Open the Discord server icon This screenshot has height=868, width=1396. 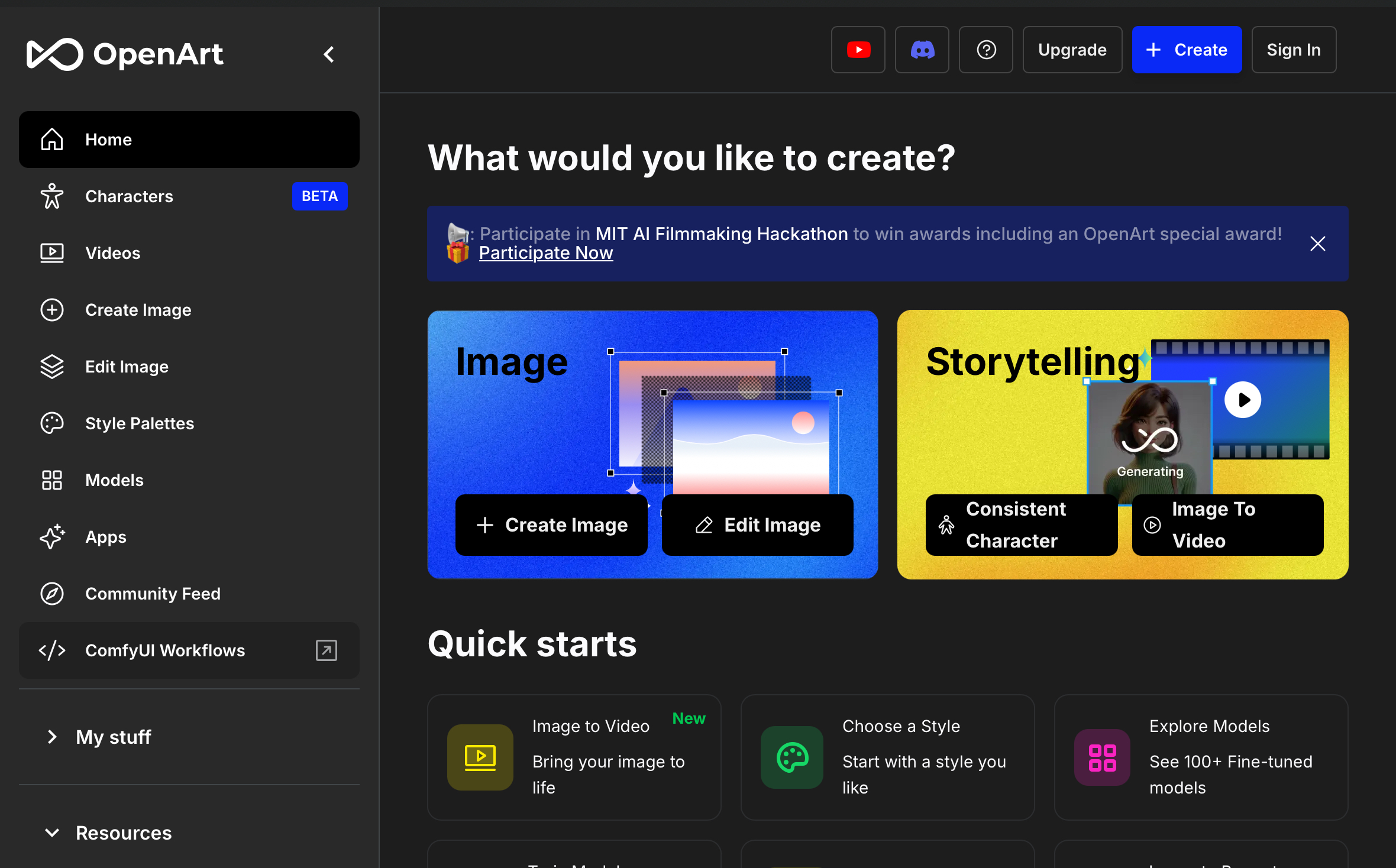tap(922, 50)
